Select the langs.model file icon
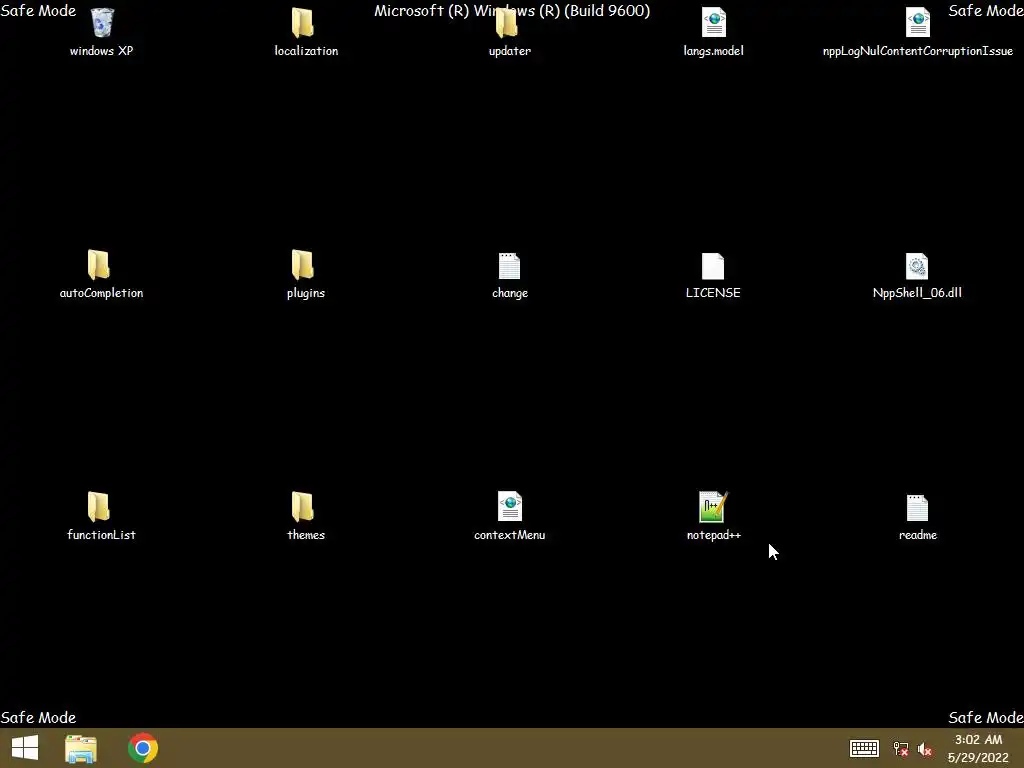Viewport: 1024px width, 768px height. tap(713, 23)
